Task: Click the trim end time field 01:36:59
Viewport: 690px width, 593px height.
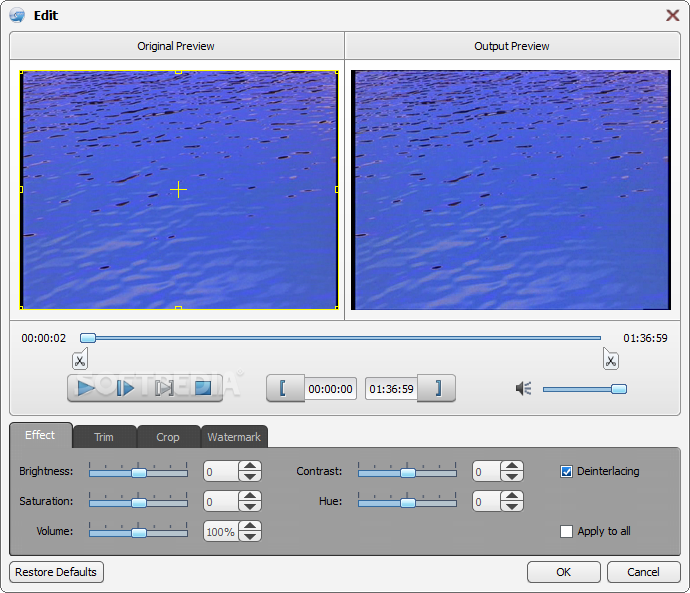Action: pyautogui.click(x=391, y=389)
